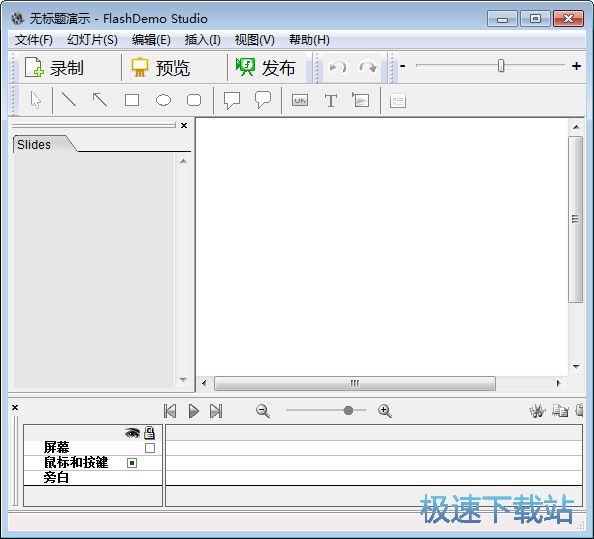Select the rectangle shape tool

pos(132,100)
